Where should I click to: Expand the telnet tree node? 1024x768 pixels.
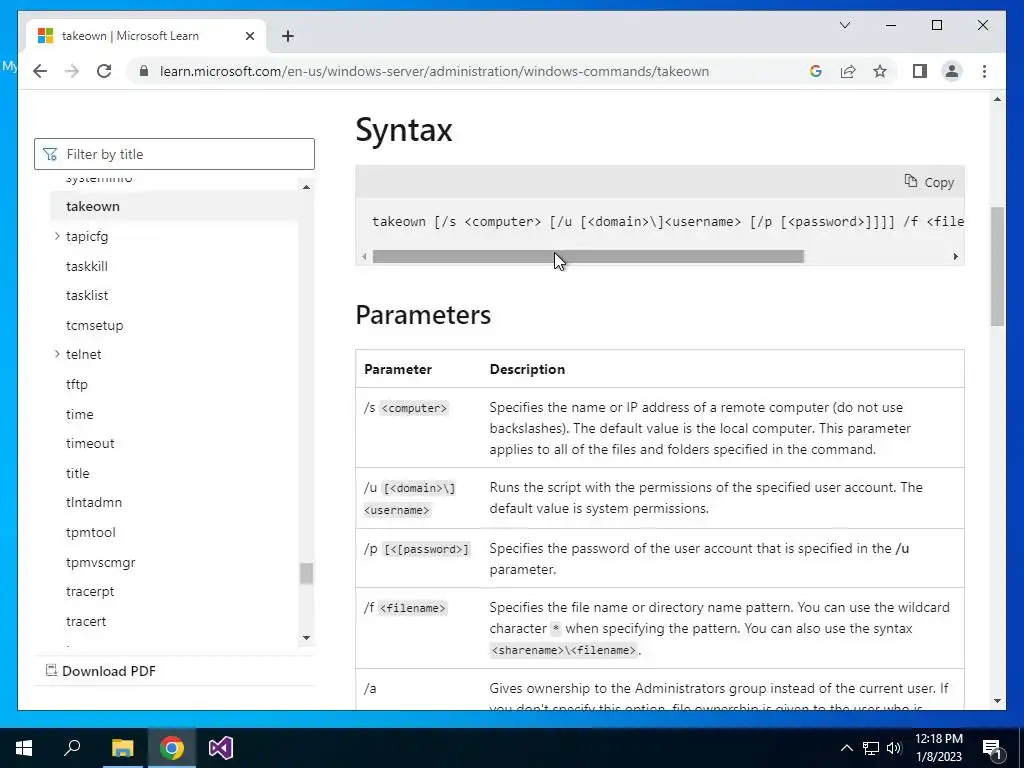click(57, 354)
